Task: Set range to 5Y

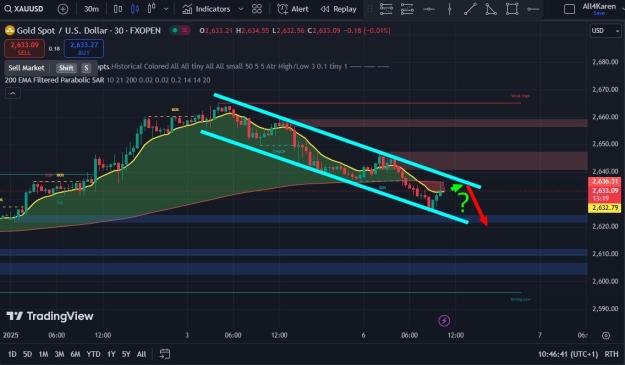Action: [126, 354]
